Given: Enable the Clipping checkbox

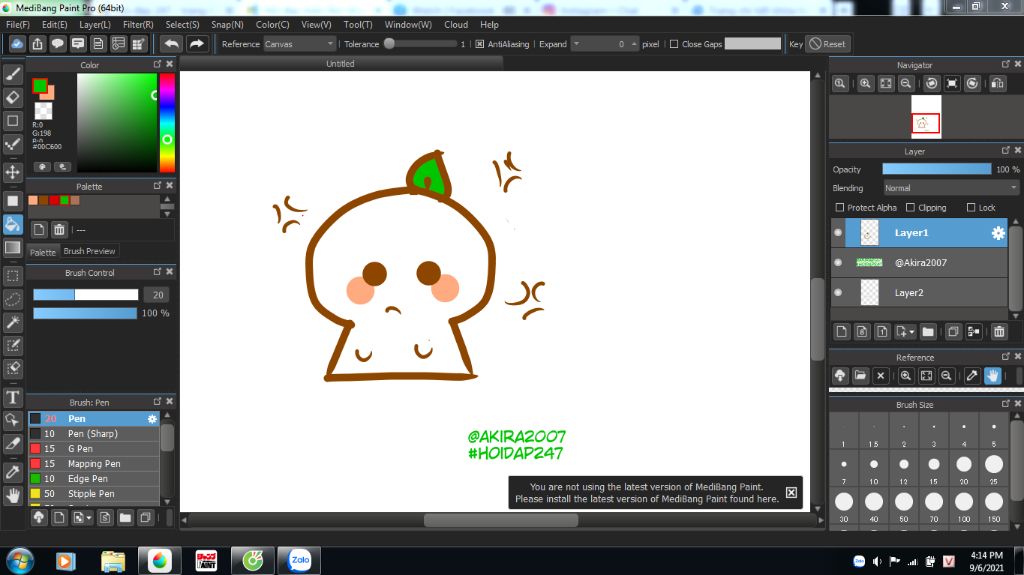Looking at the screenshot, I should click(910, 207).
